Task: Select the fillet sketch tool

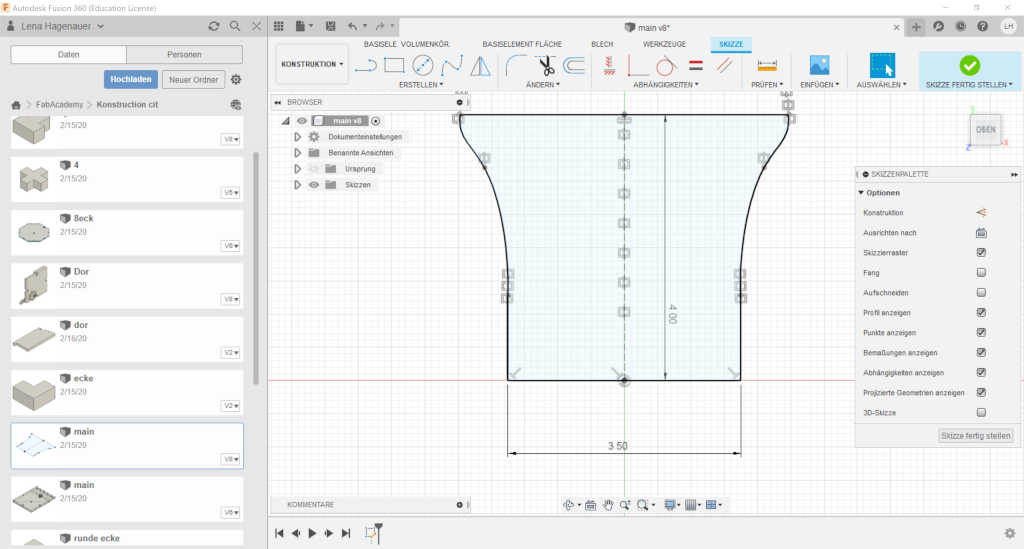Action: [x=517, y=66]
